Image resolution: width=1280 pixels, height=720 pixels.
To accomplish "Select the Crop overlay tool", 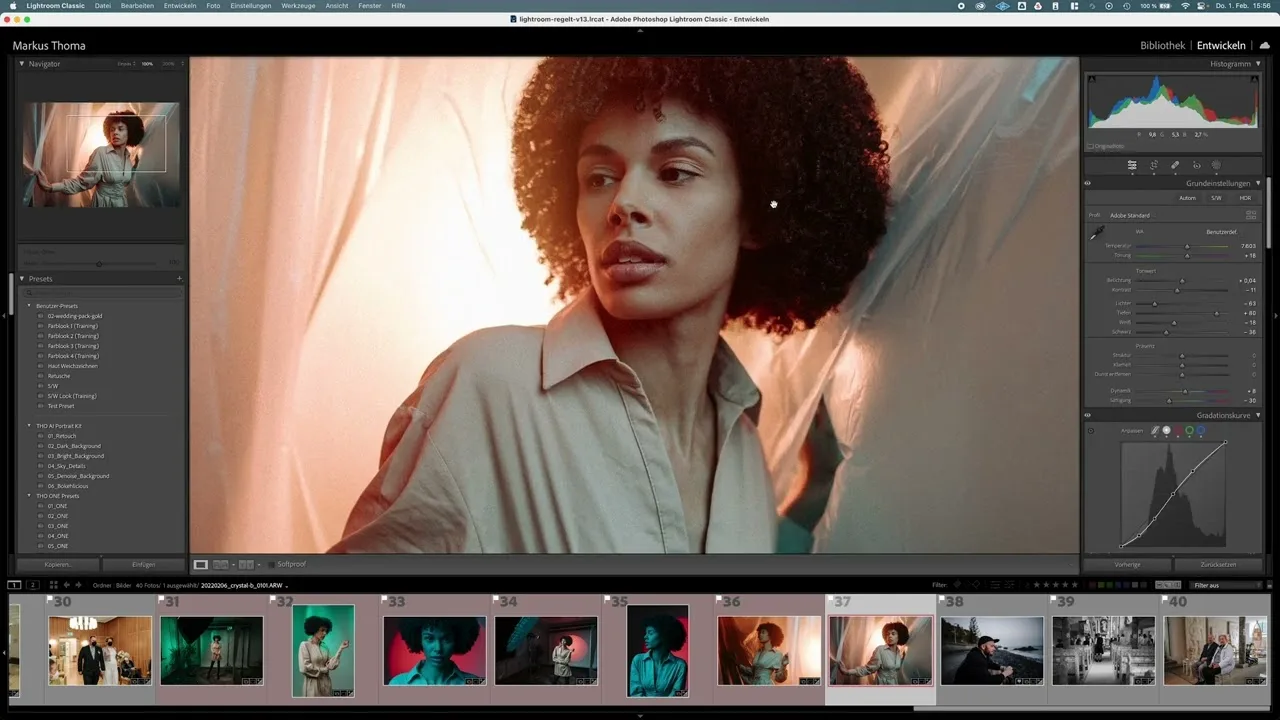I will click(1154, 165).
